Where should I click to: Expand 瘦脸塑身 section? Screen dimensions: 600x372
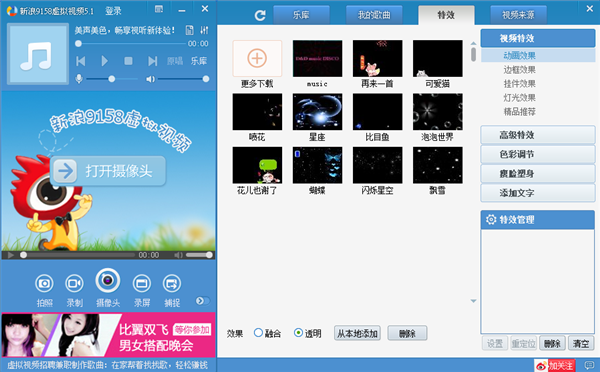[x=538, y=173]
